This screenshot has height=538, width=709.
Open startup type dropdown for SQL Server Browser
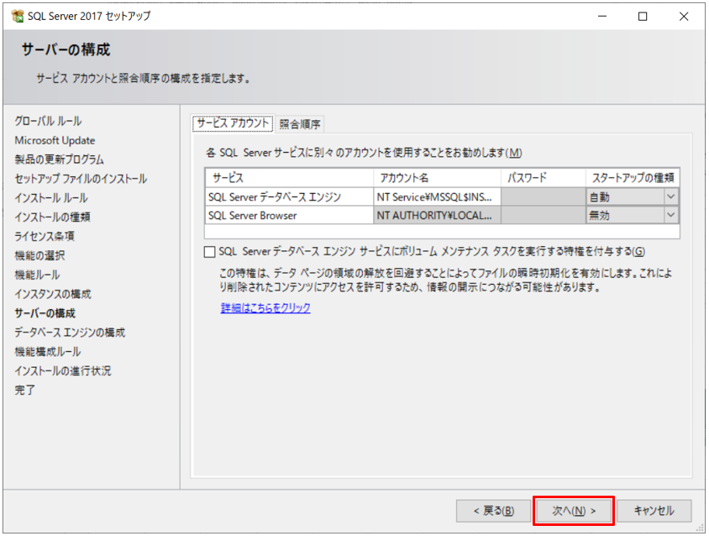671,215
